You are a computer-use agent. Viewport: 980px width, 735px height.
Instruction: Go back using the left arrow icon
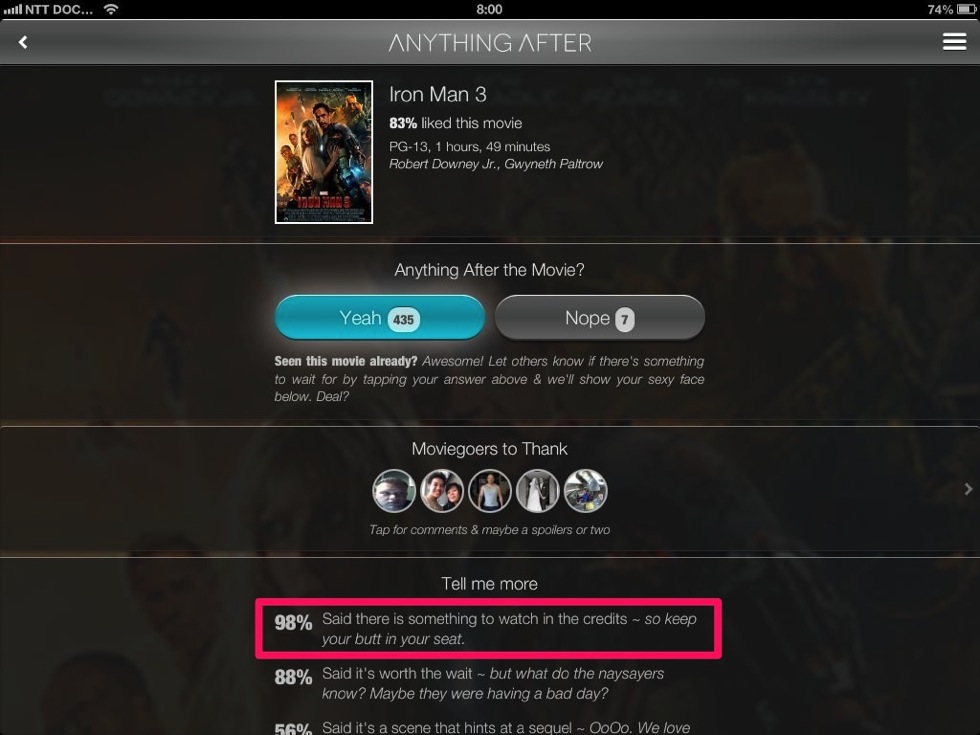[x=23, y=42]
